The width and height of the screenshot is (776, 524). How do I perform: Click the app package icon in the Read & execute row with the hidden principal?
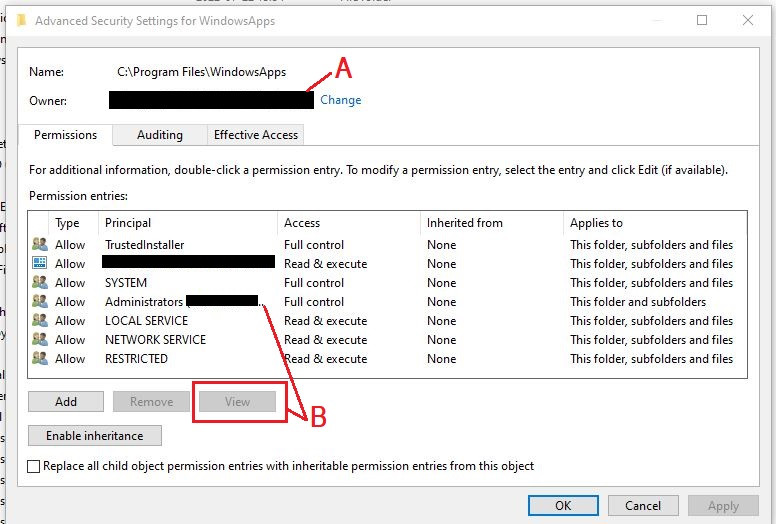(40, 263)
